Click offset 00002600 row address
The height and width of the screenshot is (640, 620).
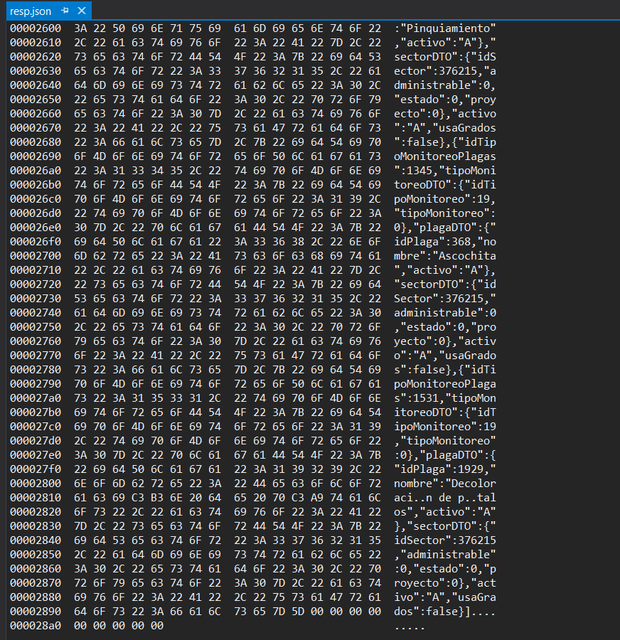click(36, 28)
